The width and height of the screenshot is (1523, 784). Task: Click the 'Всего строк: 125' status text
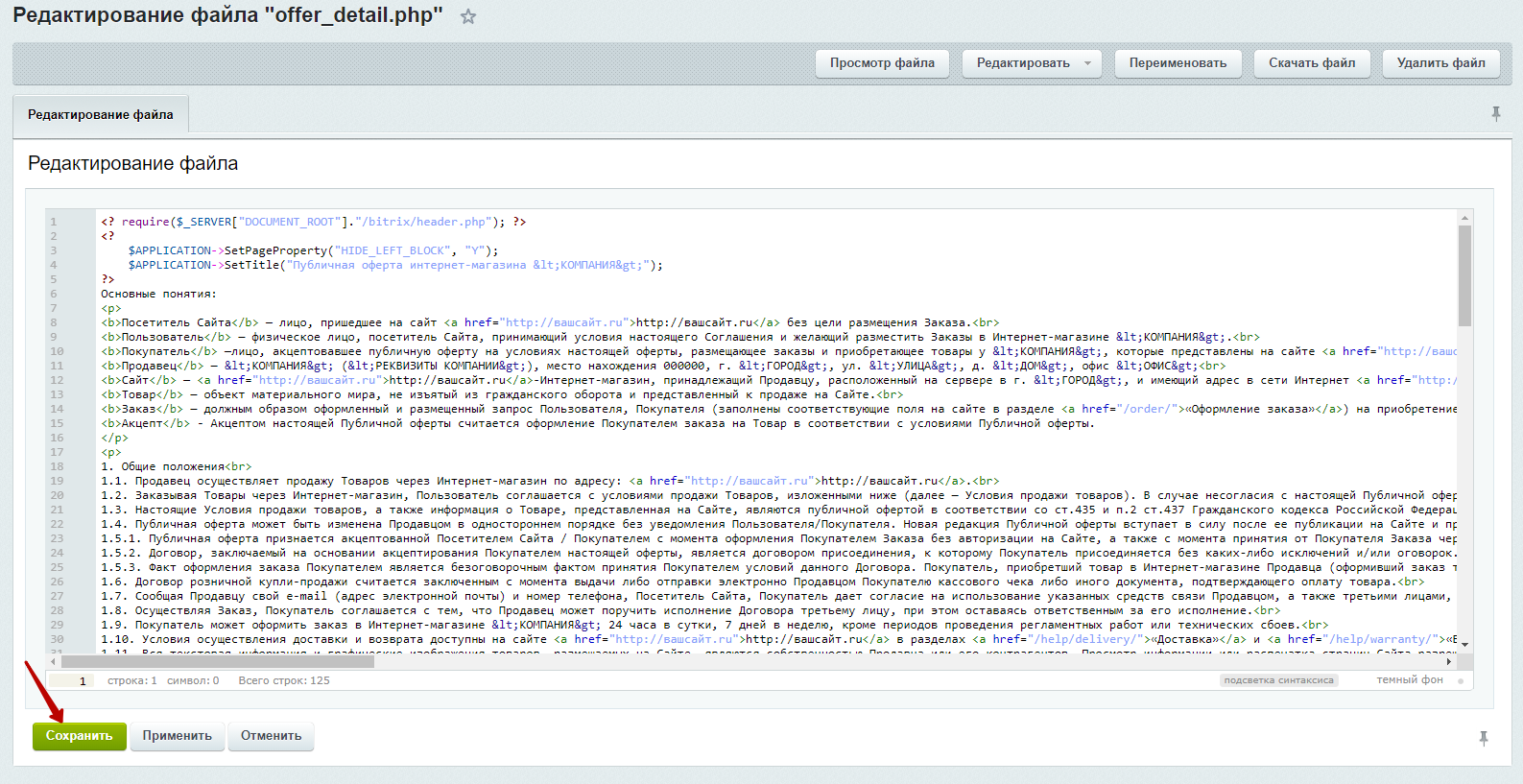point(284,680)
